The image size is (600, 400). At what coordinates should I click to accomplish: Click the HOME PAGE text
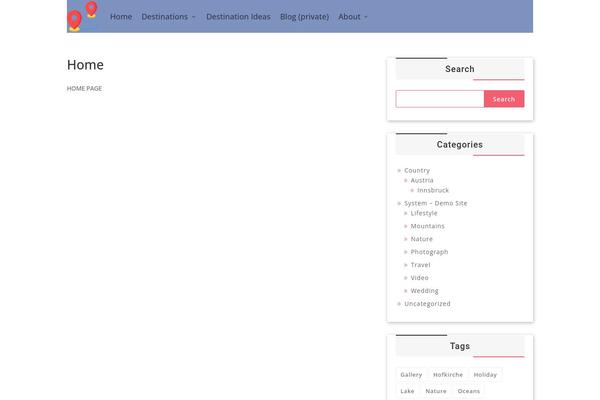point(84,88)
